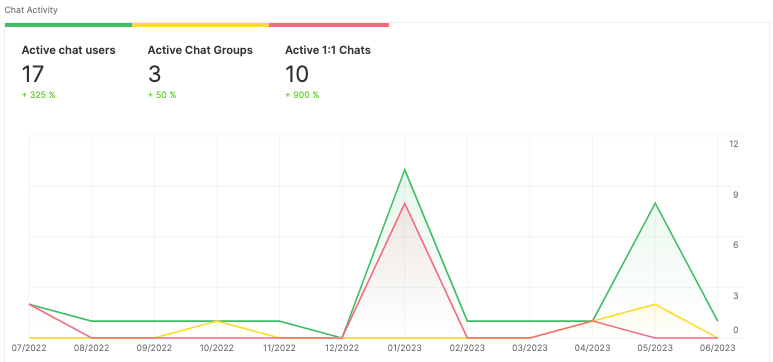This screenshot has height=362, width=773.
Task: Click the '05/2023' x-axis label
Action: 655,348
